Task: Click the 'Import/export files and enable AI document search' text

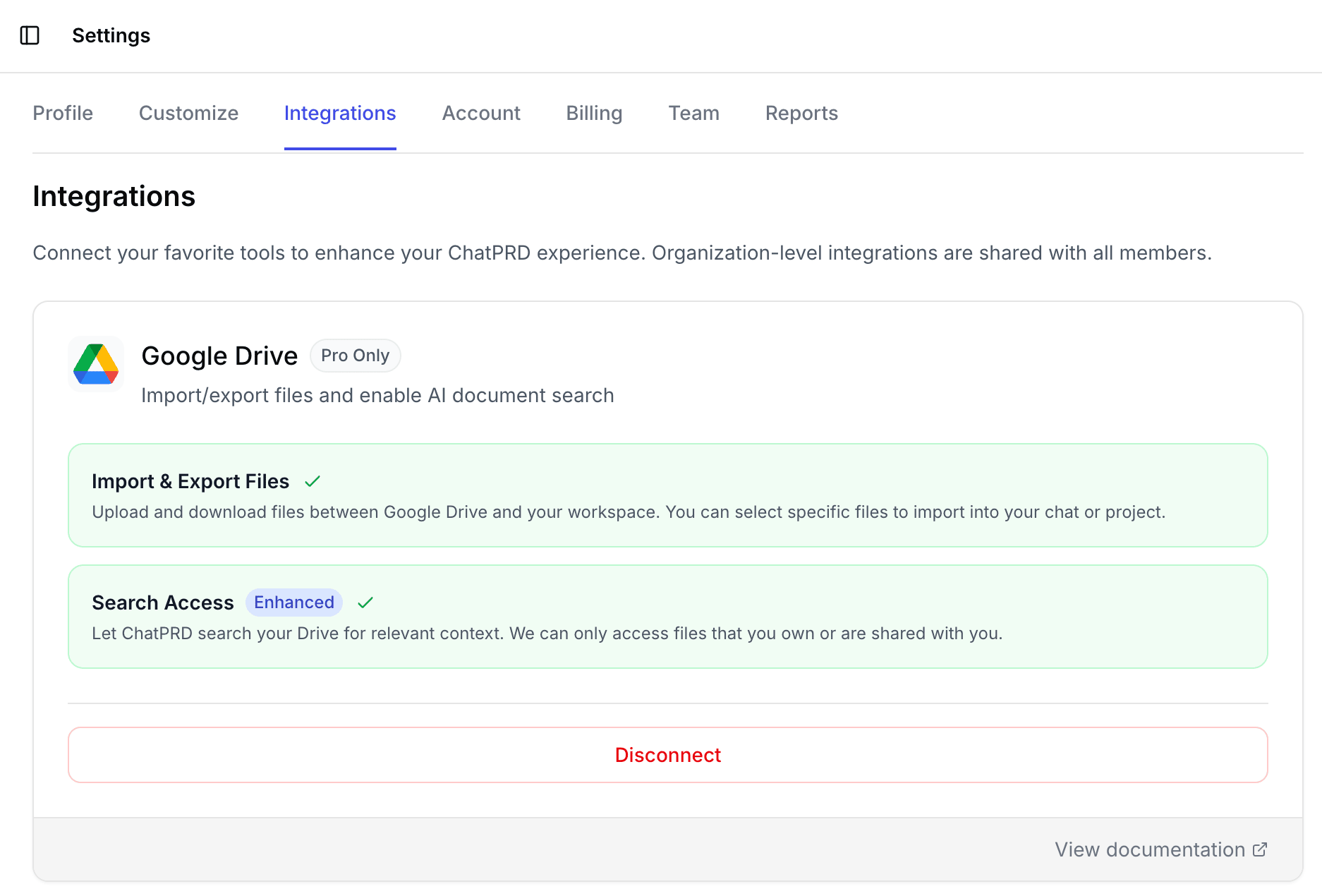Action: [377, 395]
